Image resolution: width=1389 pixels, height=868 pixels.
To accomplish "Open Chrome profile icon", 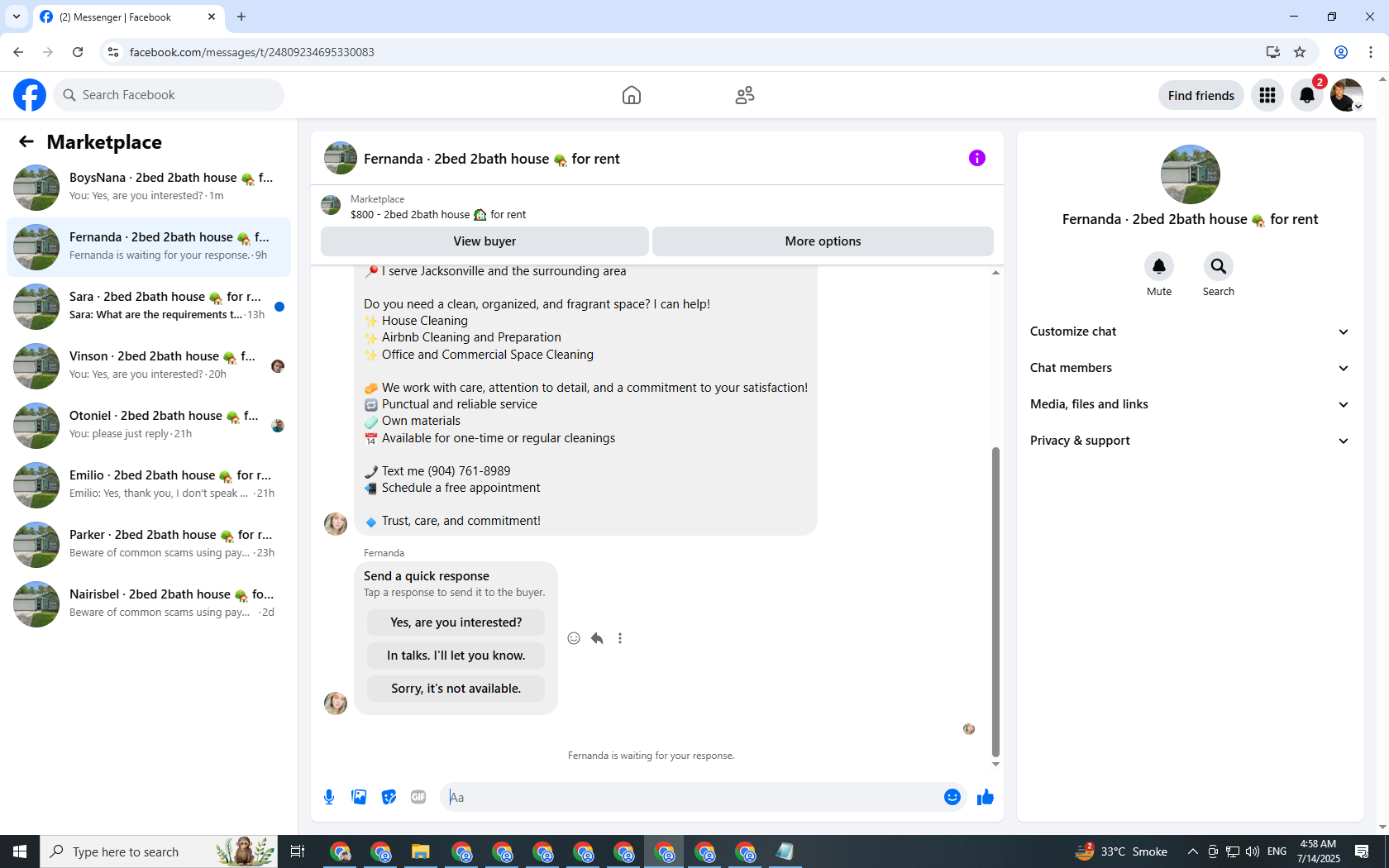I will pos(1341,52).
